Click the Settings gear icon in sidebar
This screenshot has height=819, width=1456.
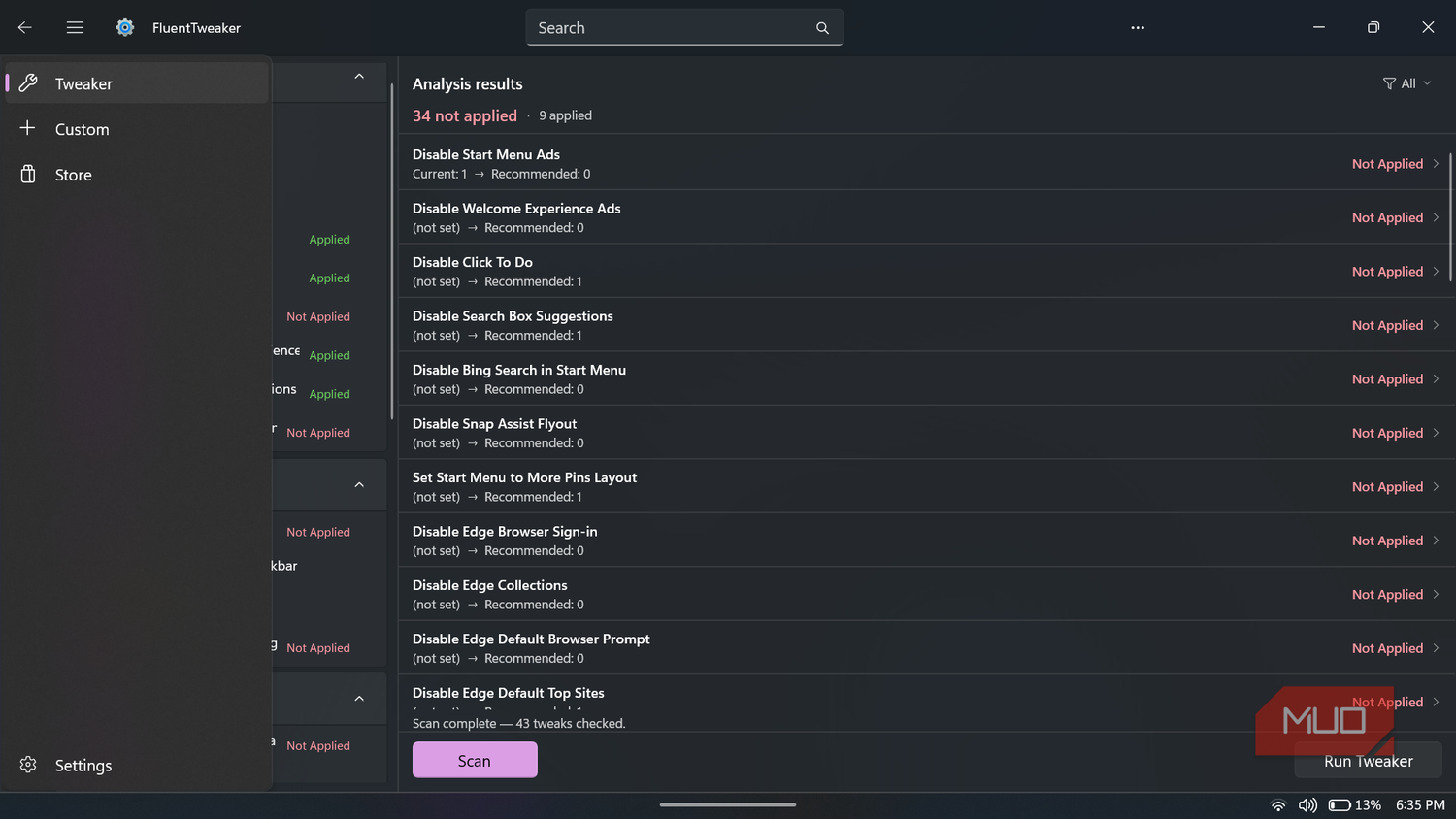point(28,765)
